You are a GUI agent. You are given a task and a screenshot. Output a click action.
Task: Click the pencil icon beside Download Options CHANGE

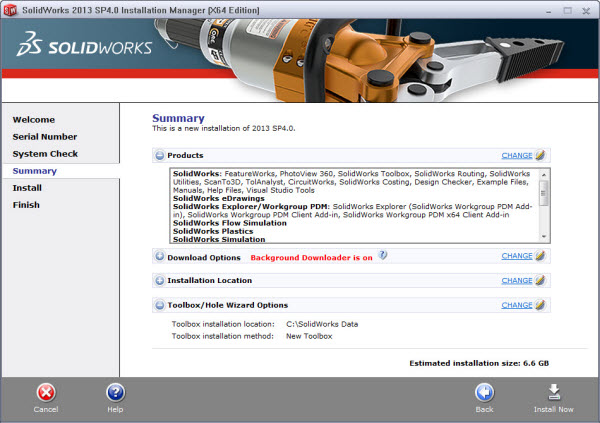(x=540, y=256)
